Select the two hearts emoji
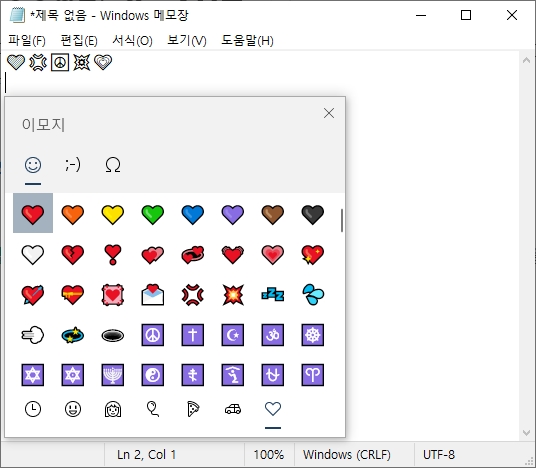Viewport: 536px width, 468px height. [x=153, y=254]
